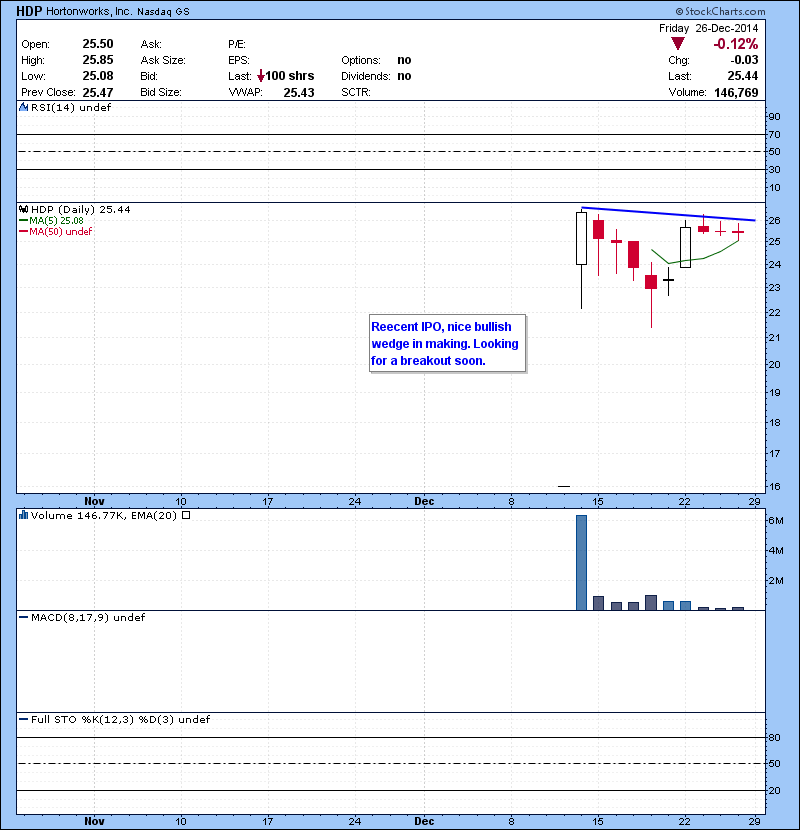Click the Chg value -0.03
The width and height of the screenshot is (800, 830).
pos(744,60)
